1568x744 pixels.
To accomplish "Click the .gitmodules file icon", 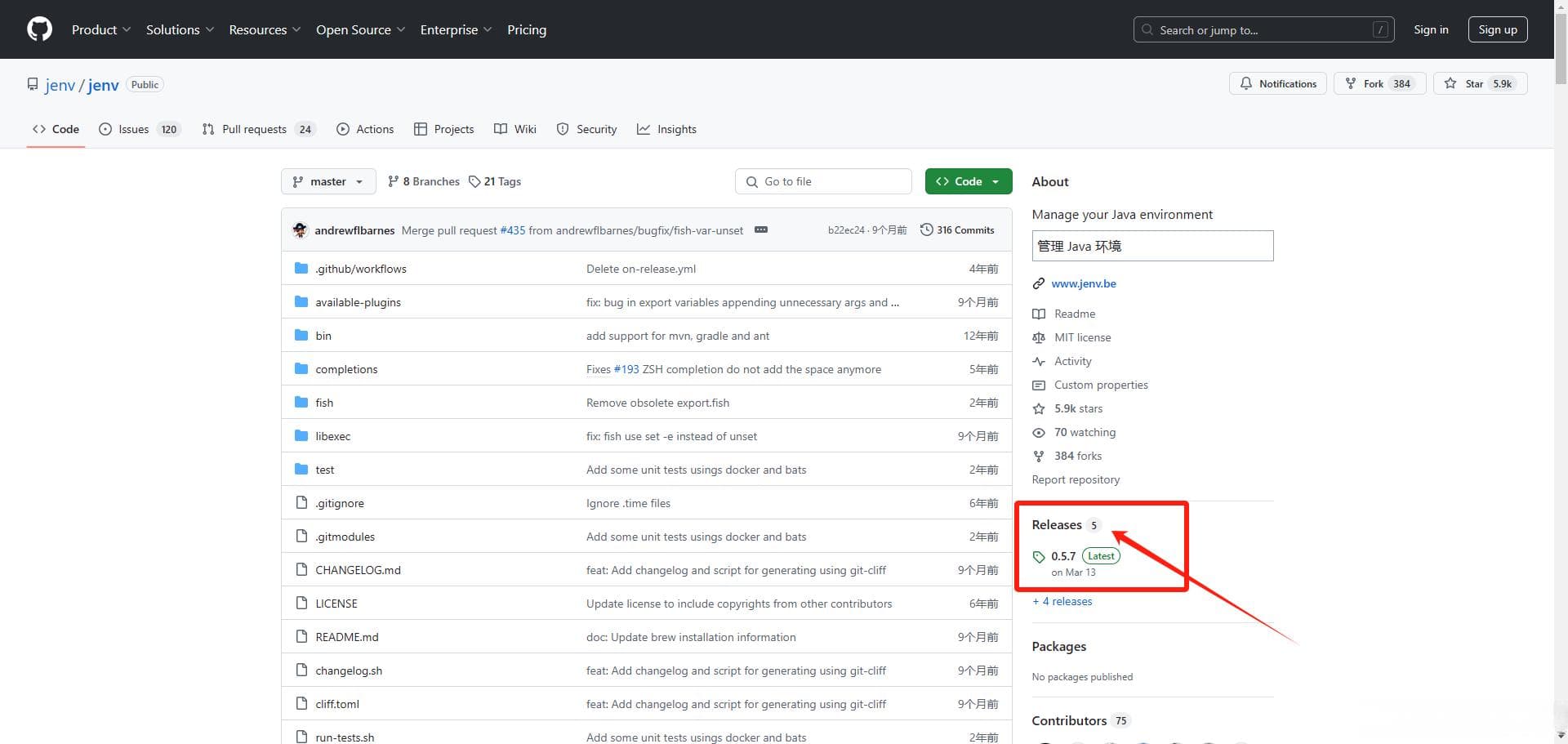I will click(301, 537).
